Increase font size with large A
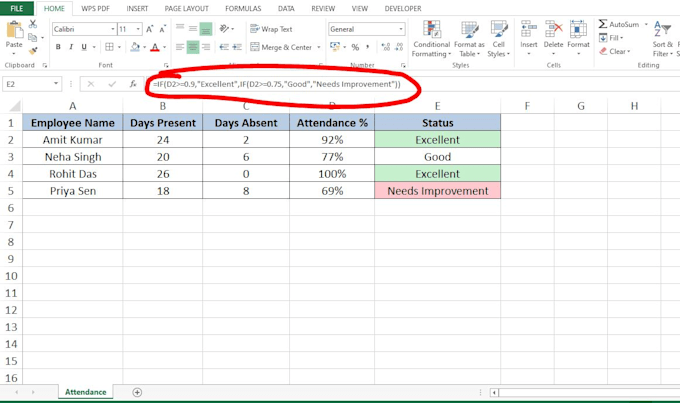680x403 pixels. tap(149, 29)
